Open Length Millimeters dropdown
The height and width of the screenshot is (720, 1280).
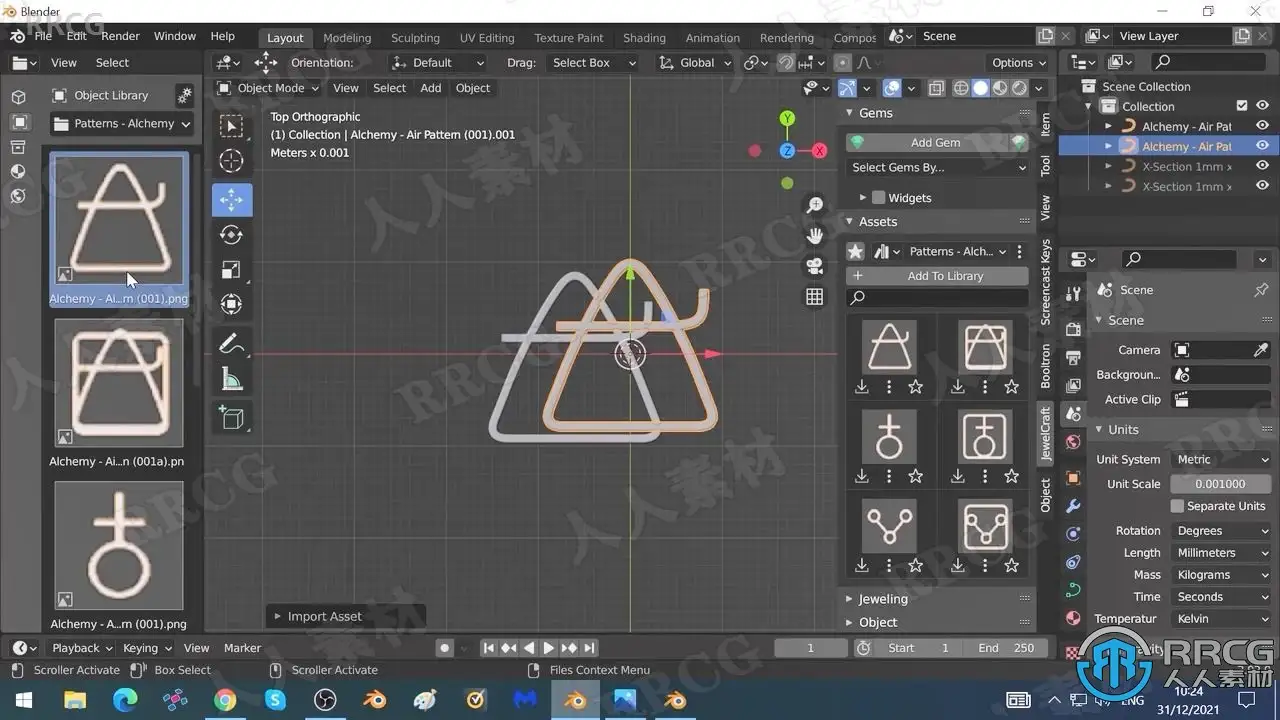[x=1221, y=553]
